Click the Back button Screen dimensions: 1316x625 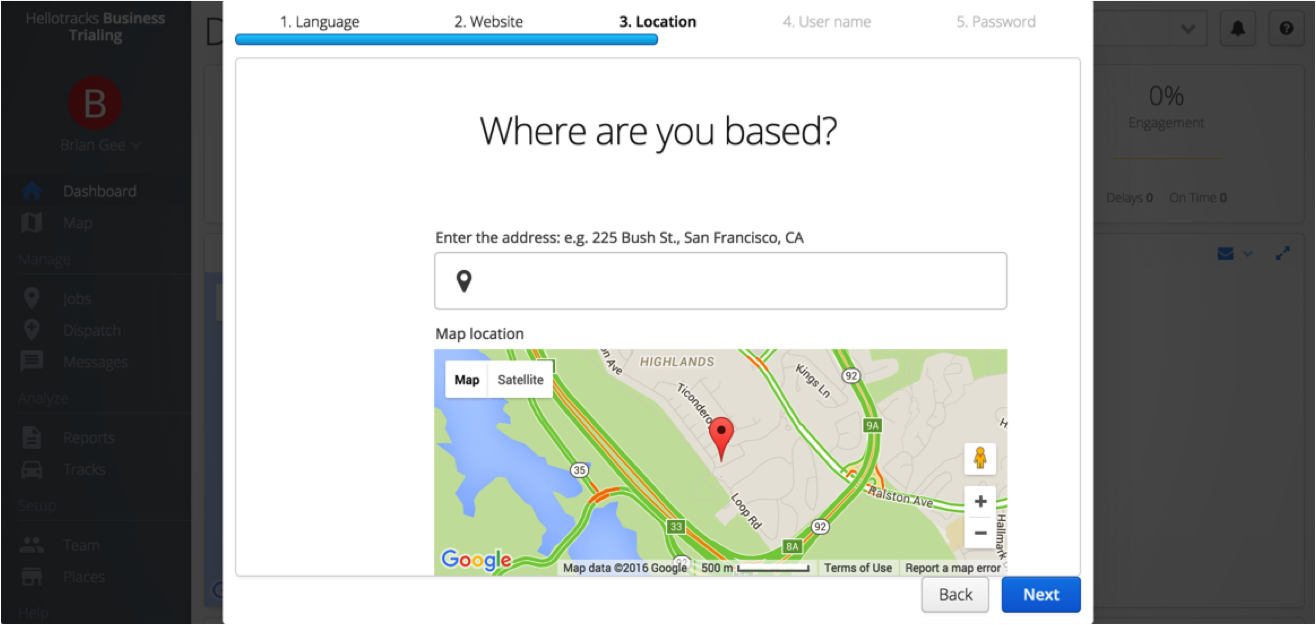[x=955, y=594]
